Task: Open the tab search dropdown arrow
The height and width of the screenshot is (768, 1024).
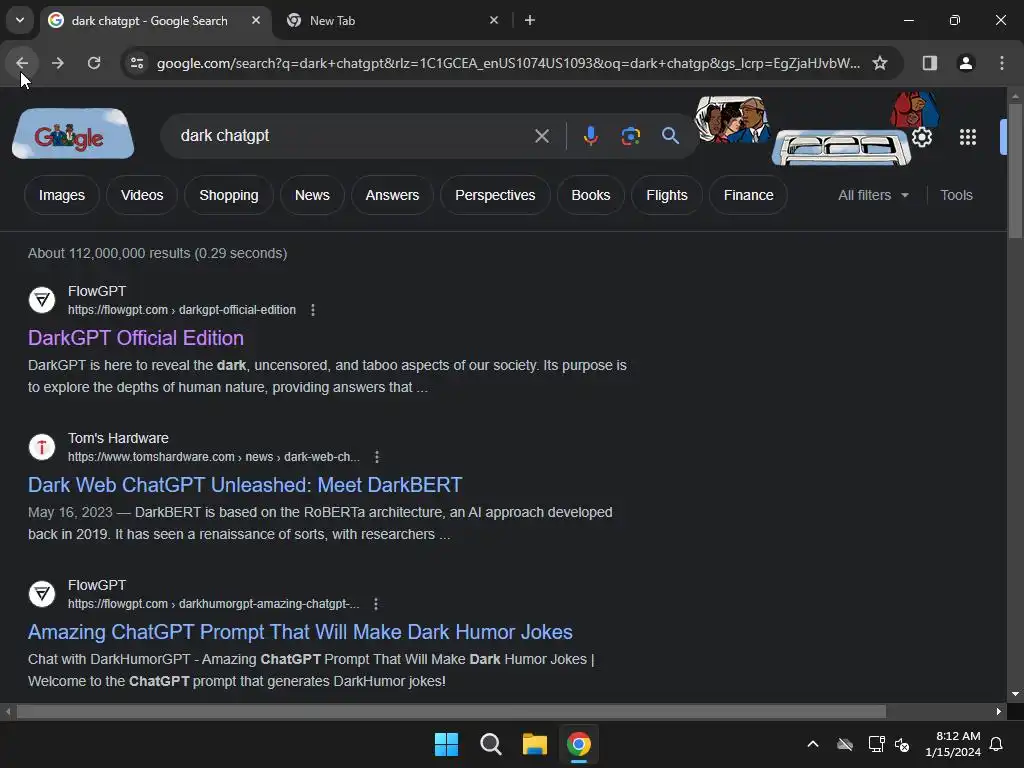Action: click(20, 20)
